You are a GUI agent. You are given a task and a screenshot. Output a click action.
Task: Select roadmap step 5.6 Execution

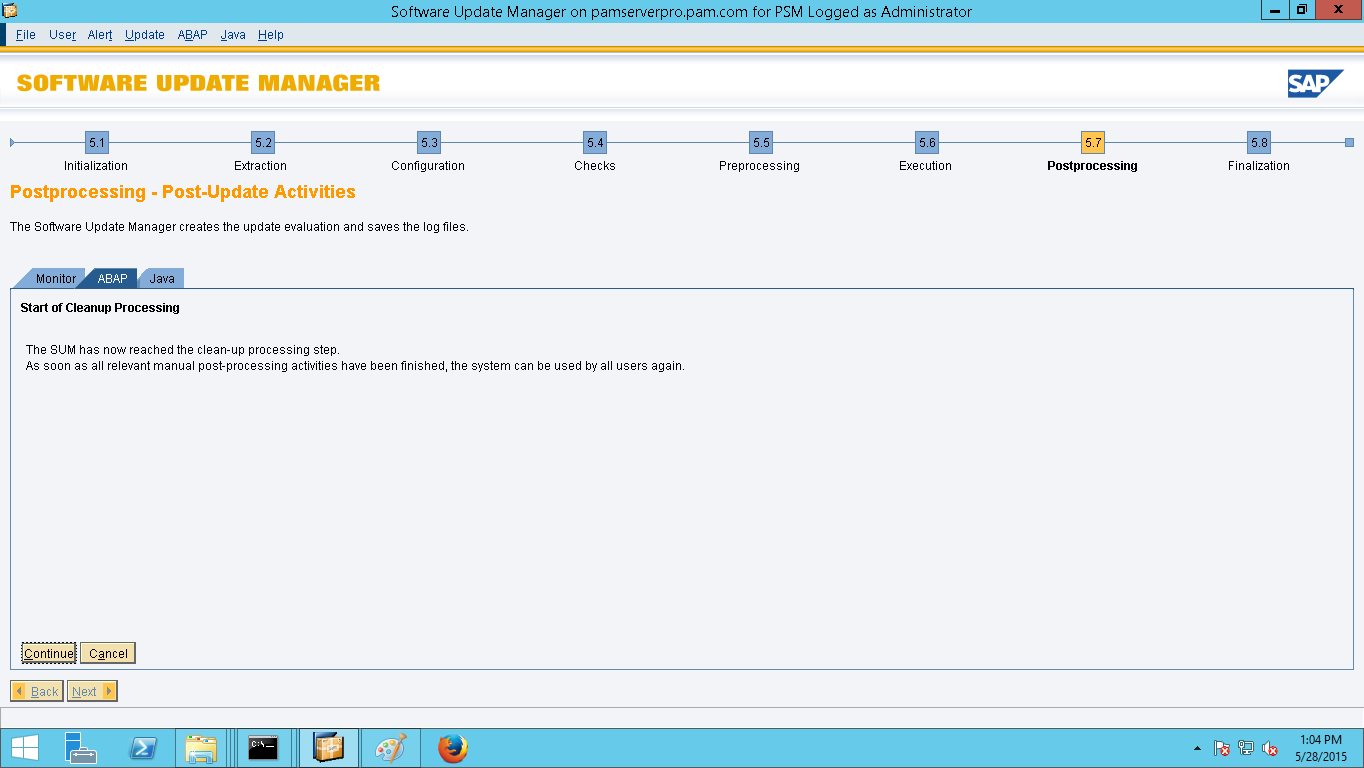pyautogui.click(x=927, y=142)
